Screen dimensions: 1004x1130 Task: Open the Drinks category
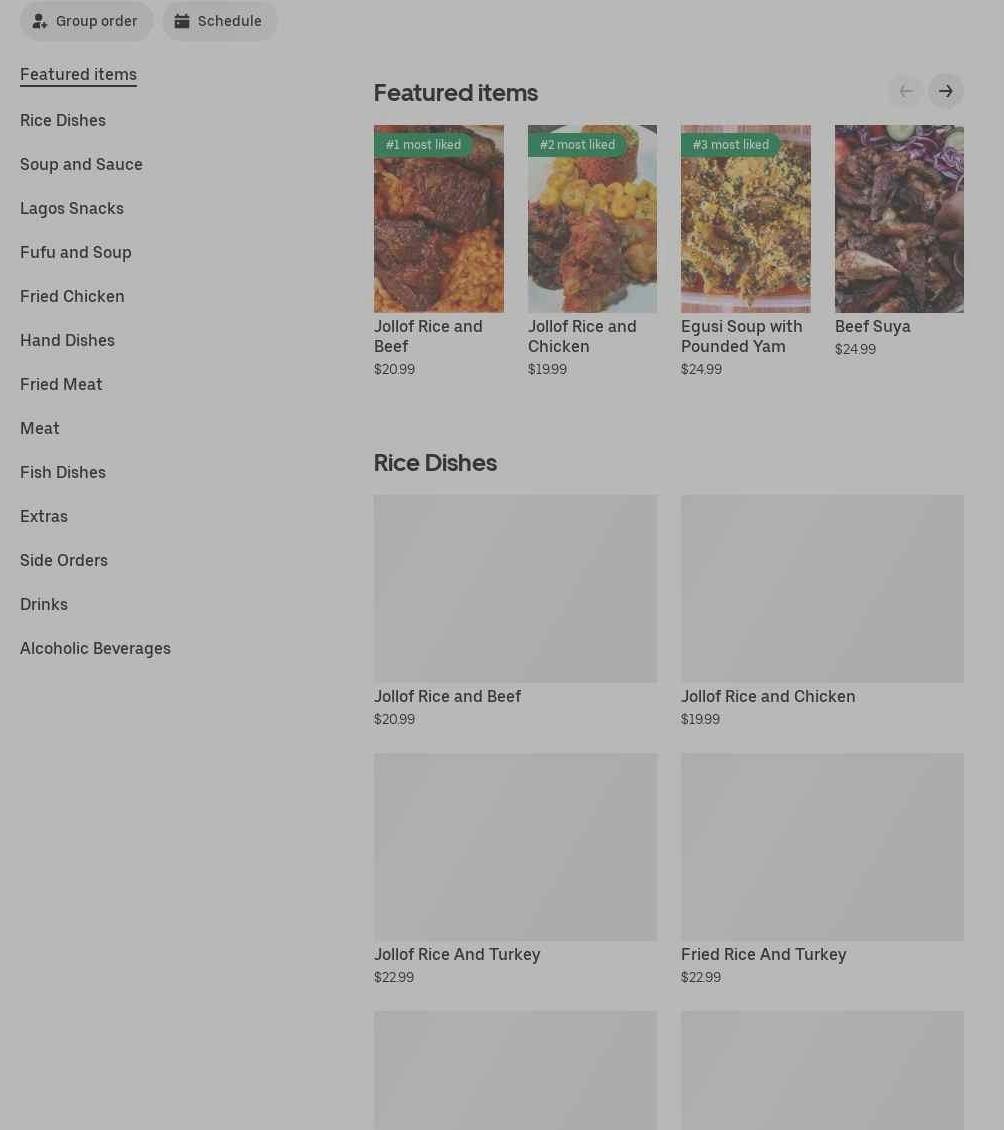click(x=44, y=604)
